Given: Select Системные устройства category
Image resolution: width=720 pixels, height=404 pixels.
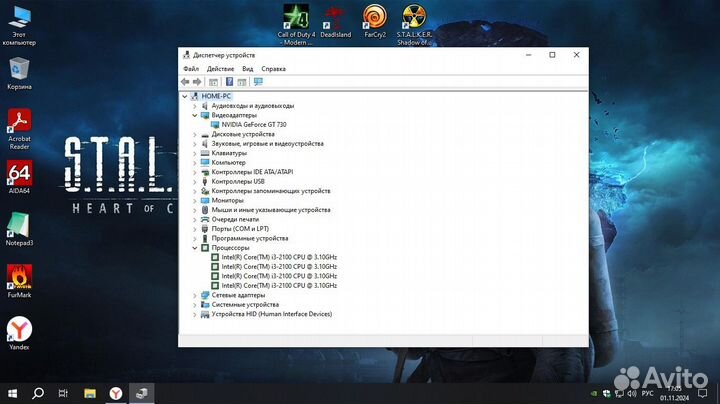Looking at the screenshot, I should [245, 304].
